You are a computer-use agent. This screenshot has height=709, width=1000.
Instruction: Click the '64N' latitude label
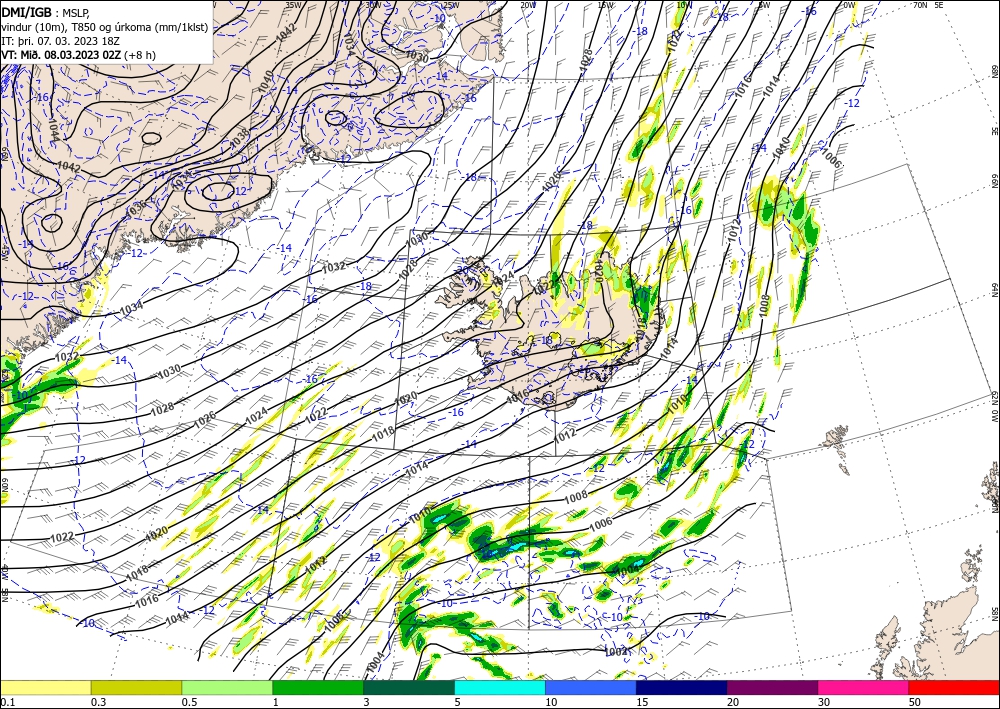coord(994,289)
